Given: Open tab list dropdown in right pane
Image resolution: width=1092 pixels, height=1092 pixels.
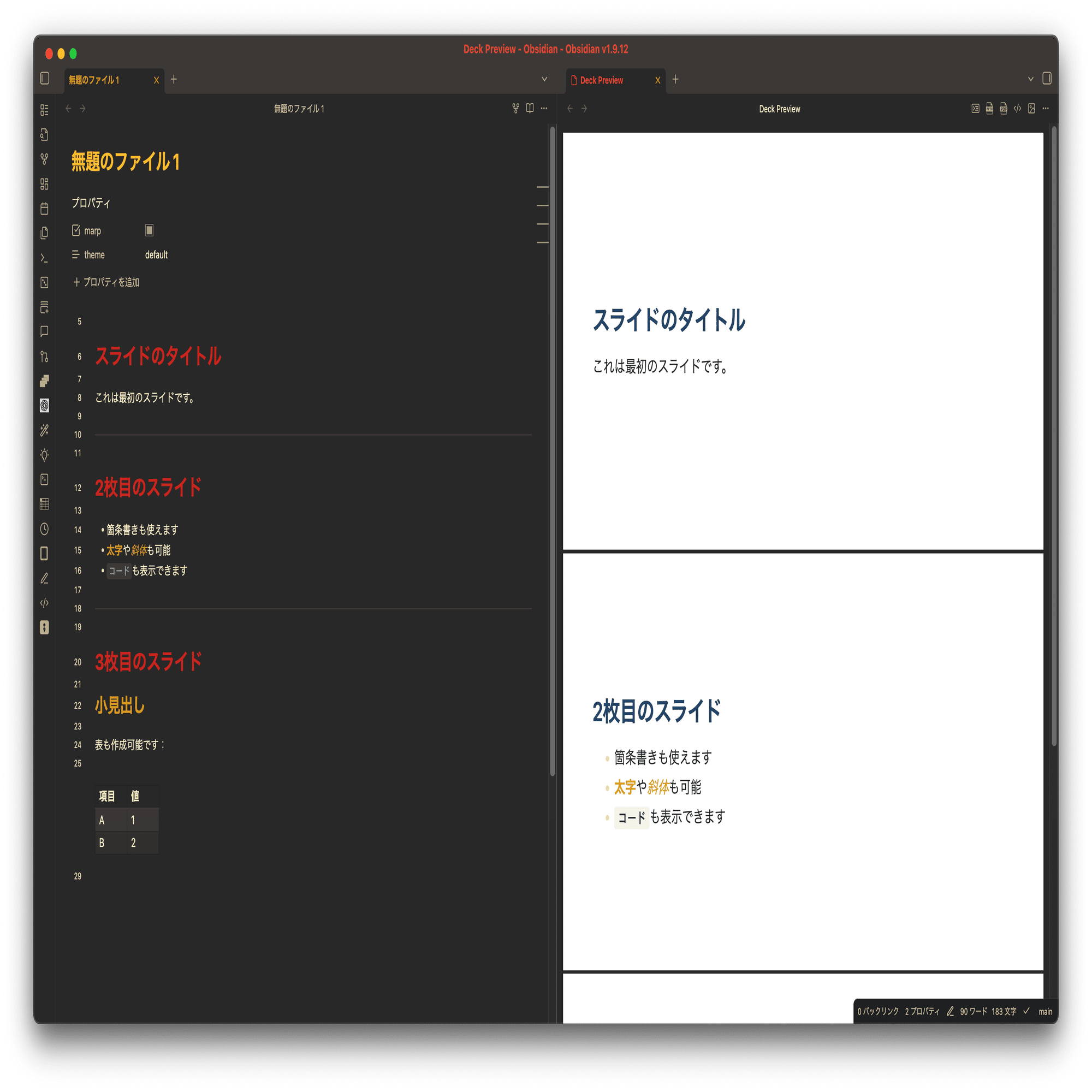Looking at the screenshot, I should [x=1030, y=79].
